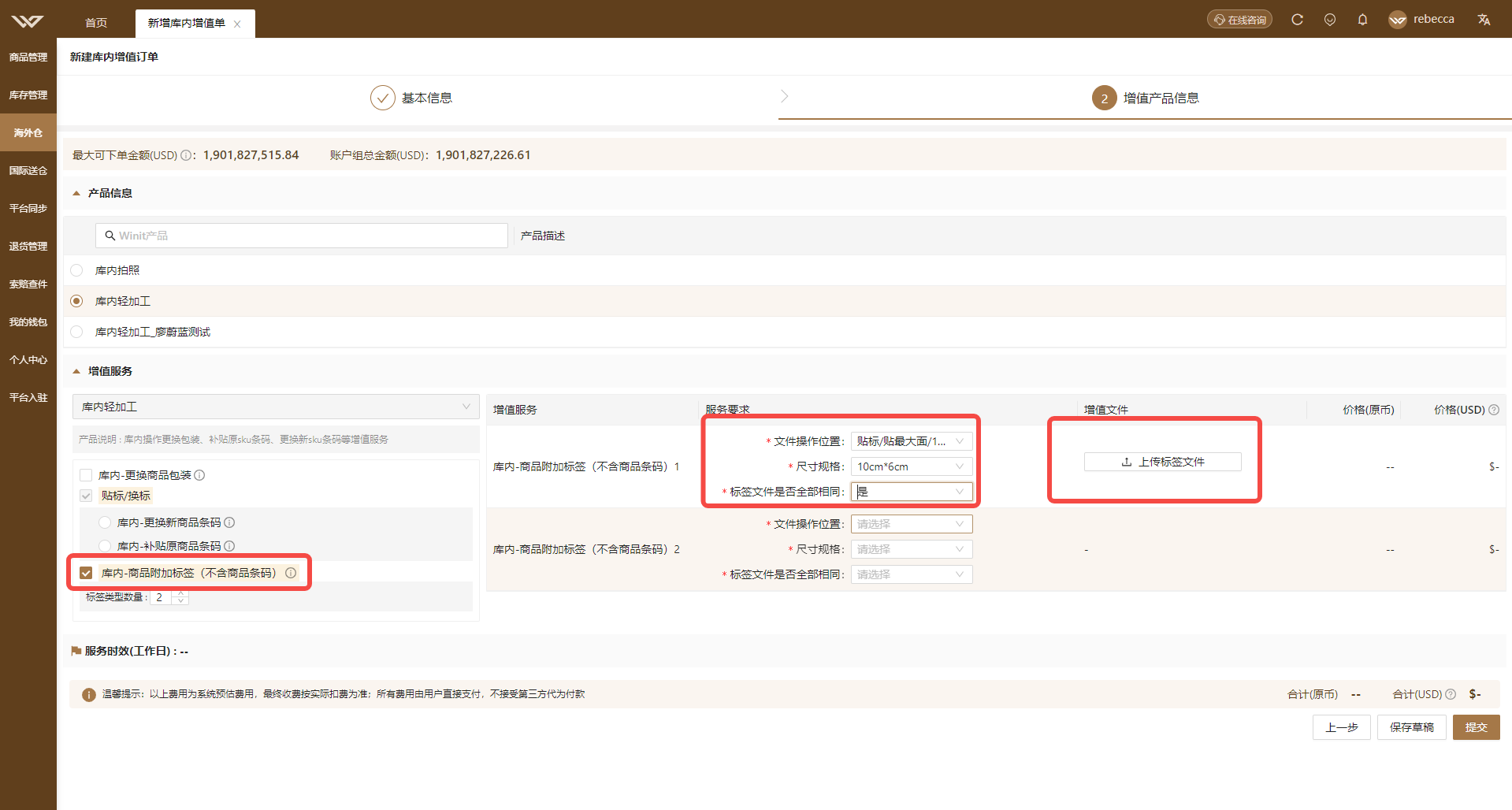The height and width of the screenshot is (810, 1512).
Task: Open the 库内轻加工 service dropdown
Action: tap(276, 407)
